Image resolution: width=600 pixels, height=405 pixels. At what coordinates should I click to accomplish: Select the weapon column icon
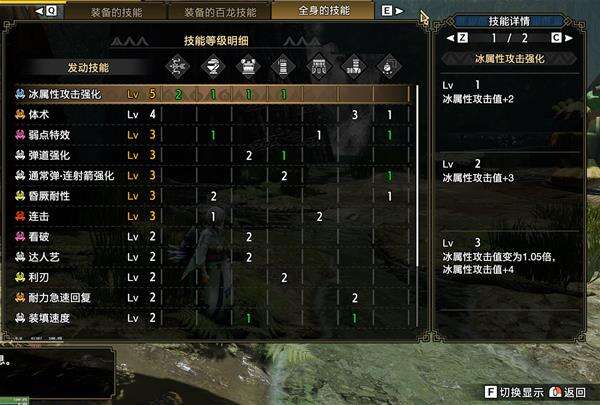[x=178, y=67]
